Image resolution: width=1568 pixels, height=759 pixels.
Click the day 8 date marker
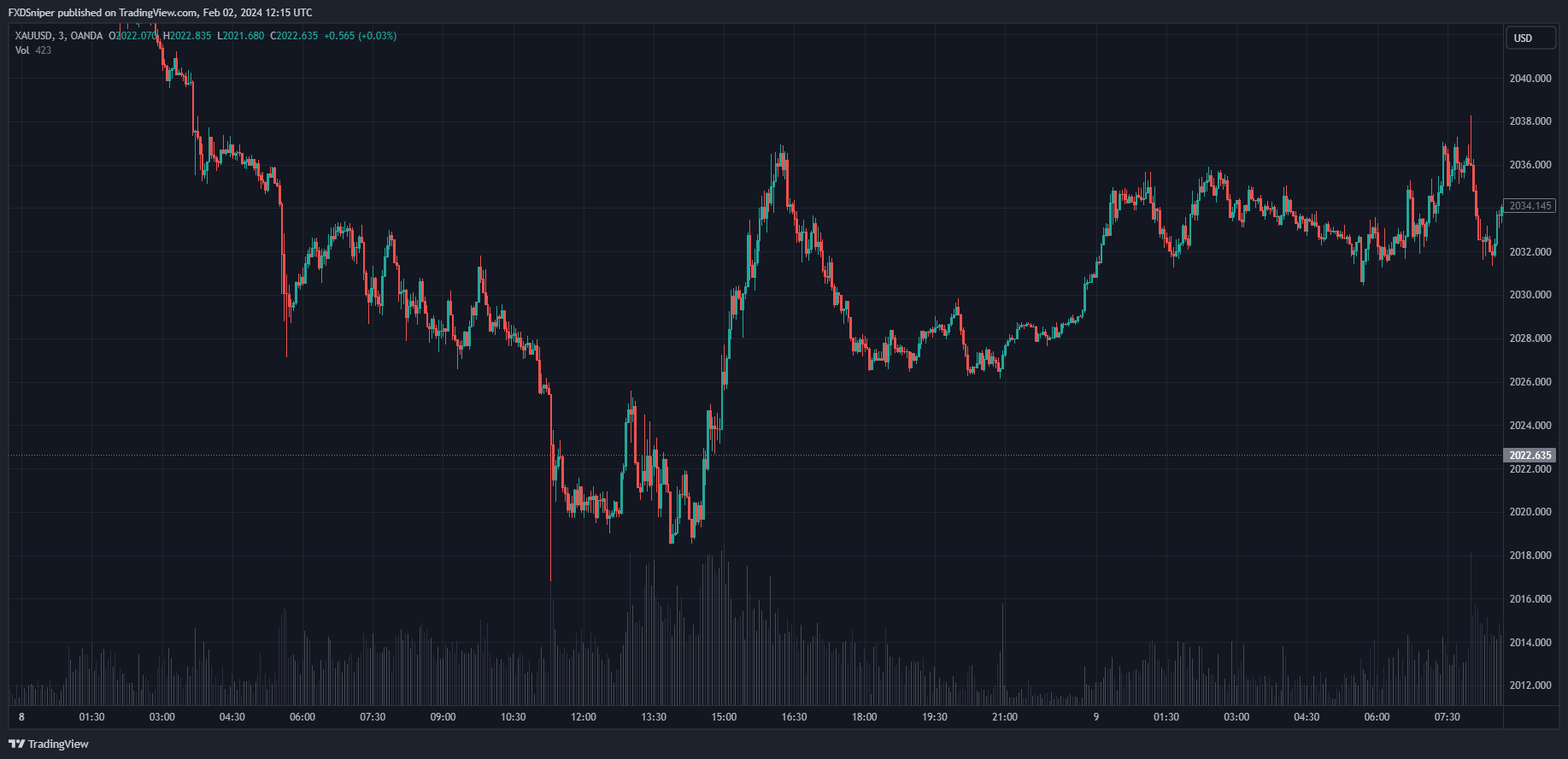click(x=21, y=717)
